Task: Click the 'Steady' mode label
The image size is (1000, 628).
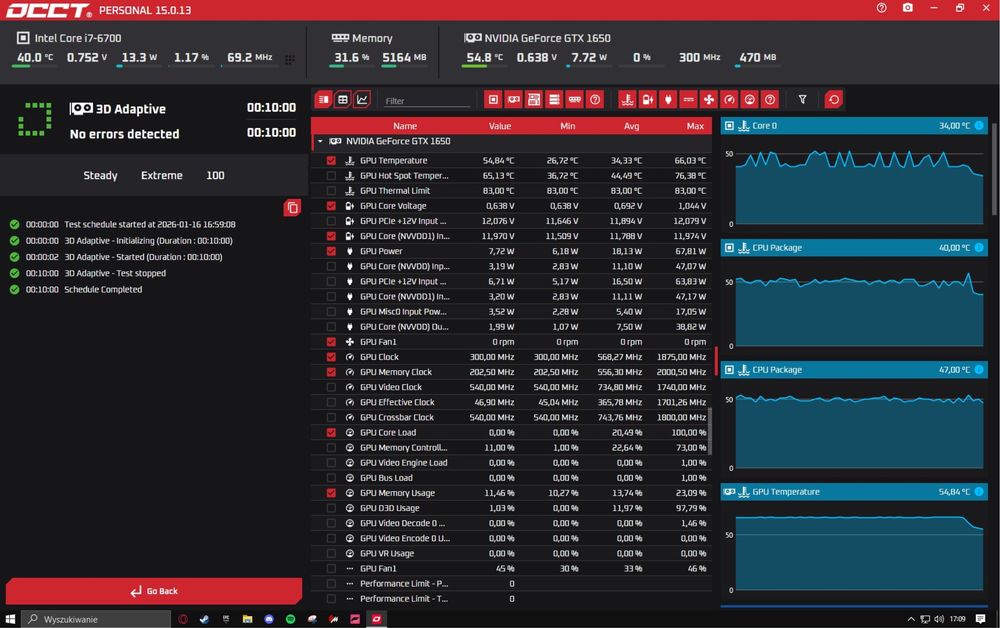Action: [100, 175]
